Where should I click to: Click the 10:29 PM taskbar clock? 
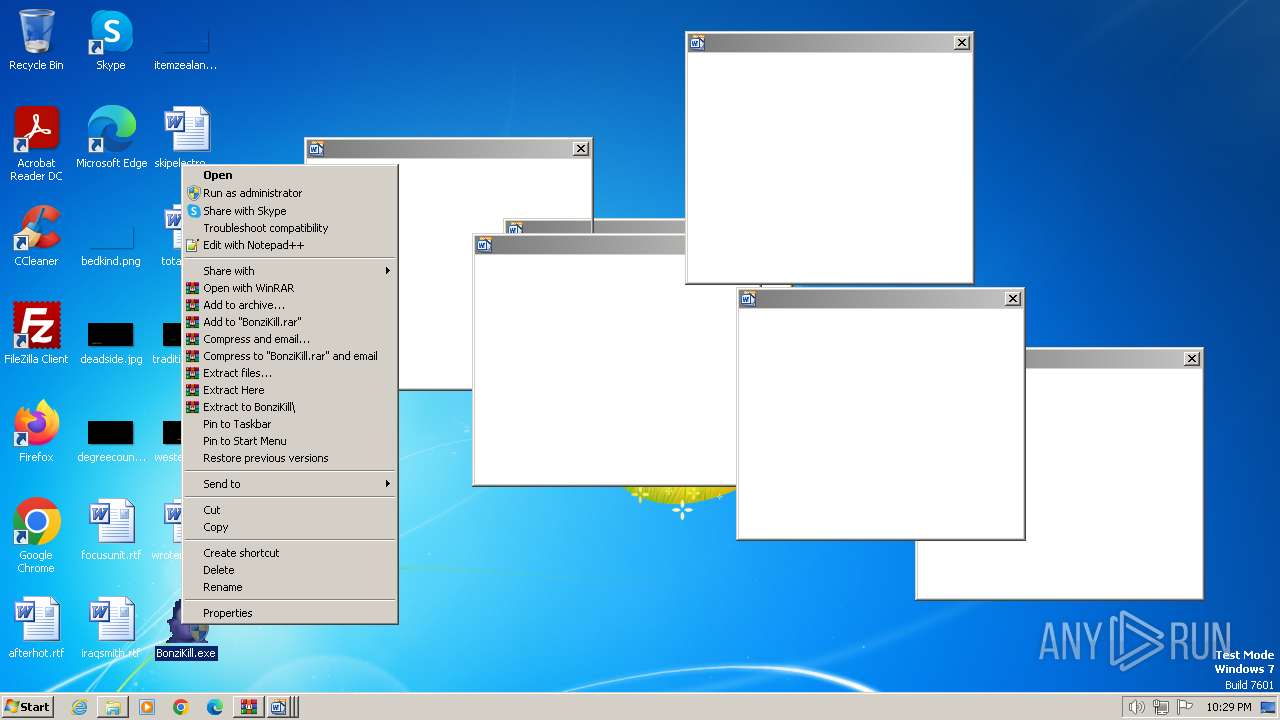coord(1228,707)
